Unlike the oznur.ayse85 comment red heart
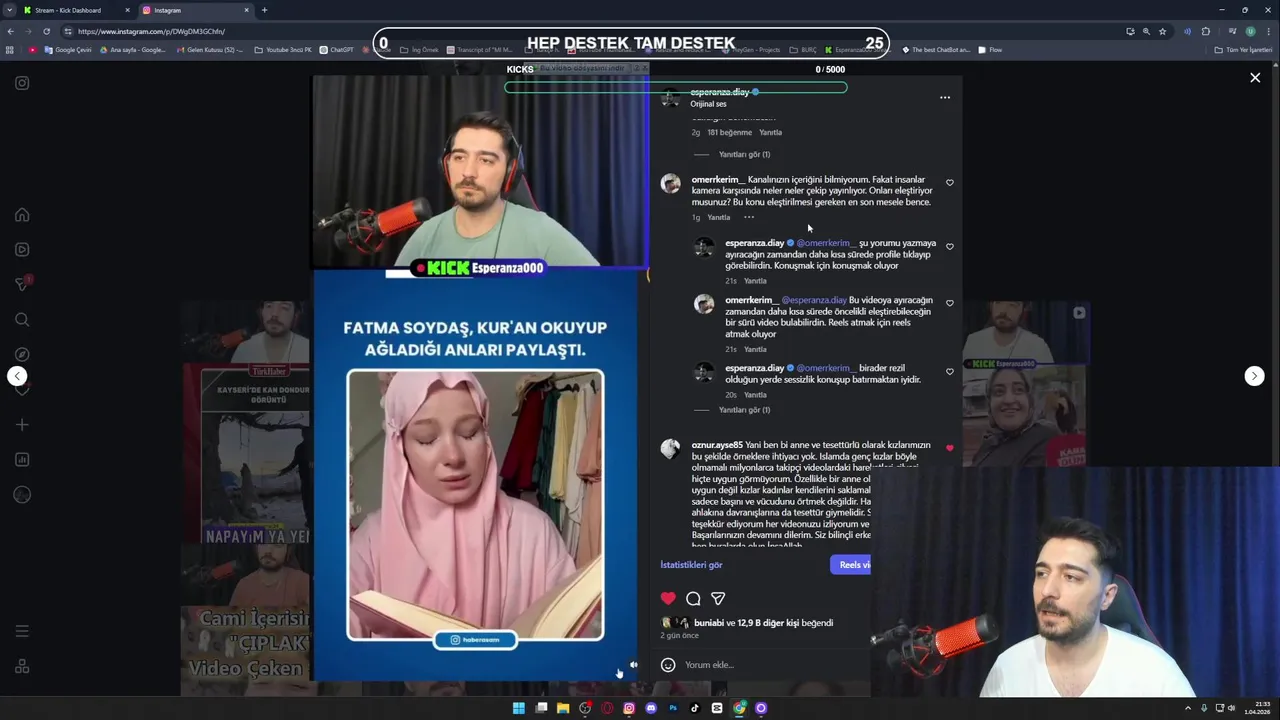The image size is (1280, 720). pos(950,448)
